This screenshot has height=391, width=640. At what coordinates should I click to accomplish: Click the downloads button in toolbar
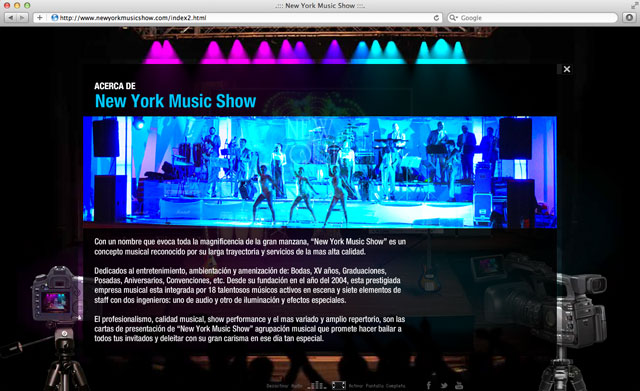(x=629, y=18)
